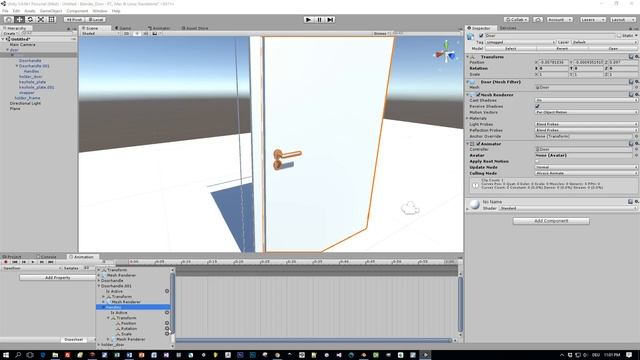Add the Scale property curve in the Animation list
The image size is (640, 360).
click(167, 334)
